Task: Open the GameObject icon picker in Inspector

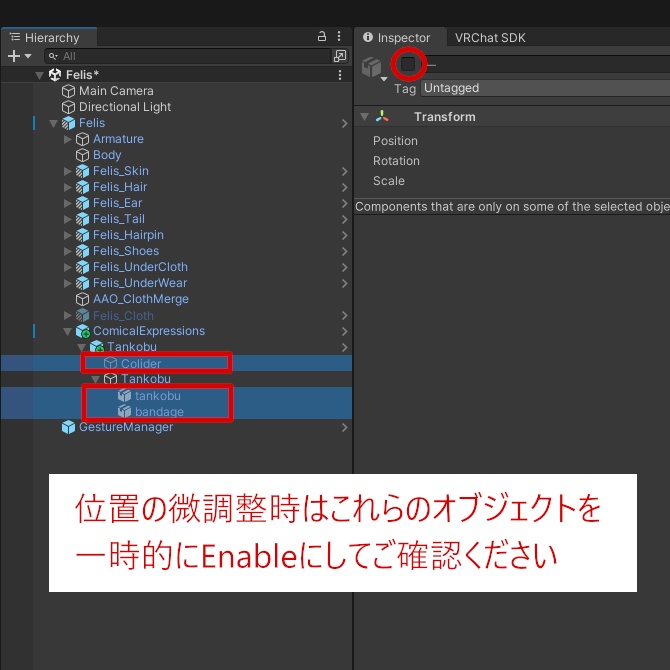Action: coord(374,68)
